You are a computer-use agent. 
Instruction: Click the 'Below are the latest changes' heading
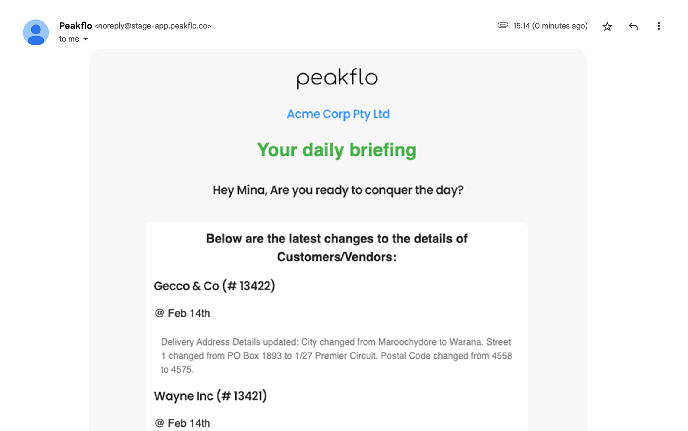pos(337,248)
